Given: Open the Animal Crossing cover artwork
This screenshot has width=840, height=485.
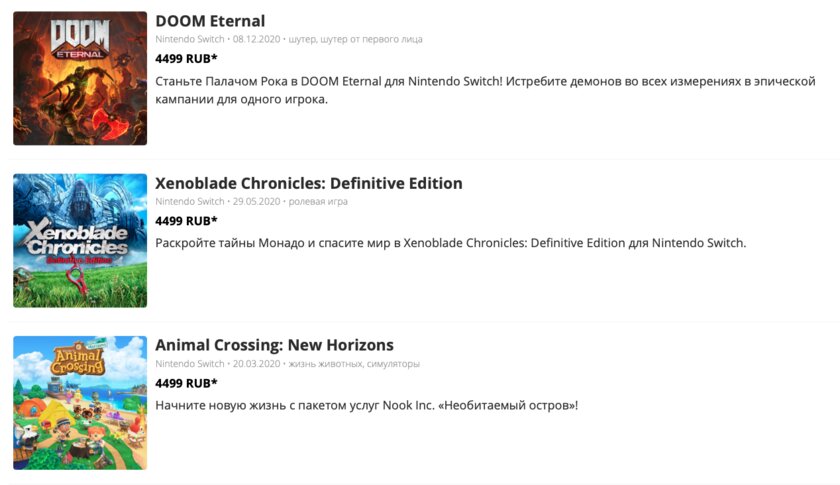Looking at the screenshot, I should pos(80,403).
